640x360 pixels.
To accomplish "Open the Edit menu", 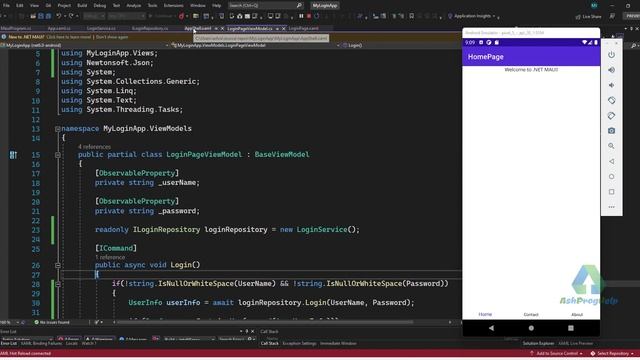I will pos(20,6).
